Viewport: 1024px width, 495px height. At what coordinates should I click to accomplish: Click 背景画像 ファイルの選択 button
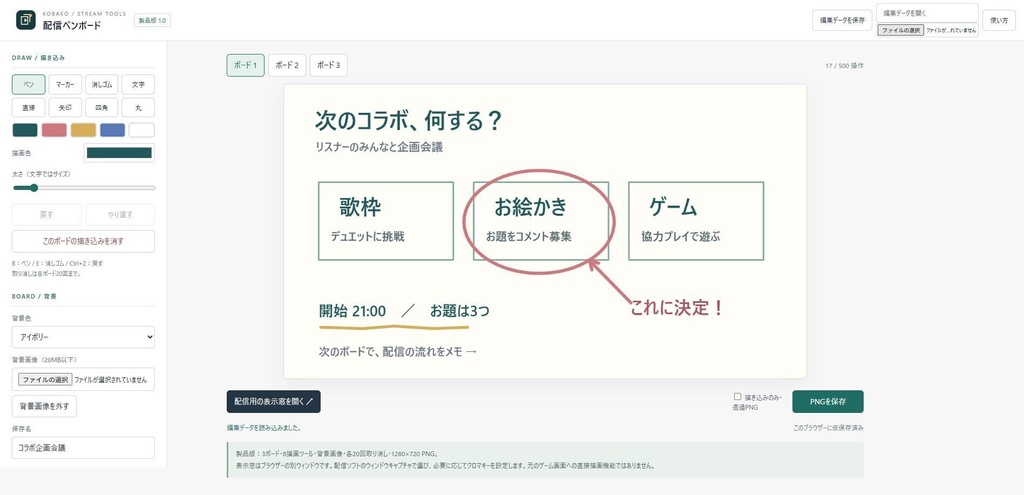(x=44, y=379)
